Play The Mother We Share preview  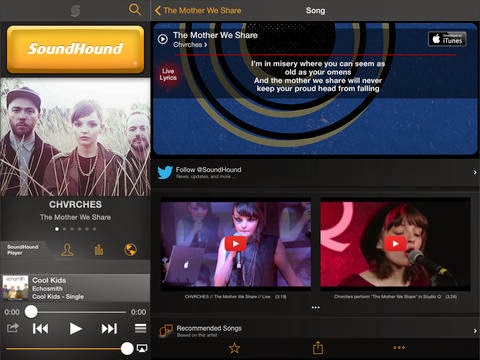click(163, 39)
